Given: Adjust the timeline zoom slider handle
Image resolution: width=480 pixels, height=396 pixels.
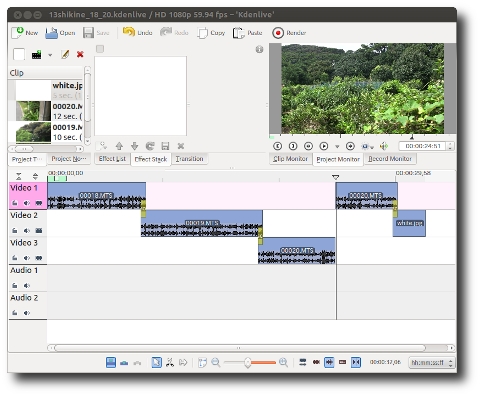Looking at the screenshot, I should (247, 362).
